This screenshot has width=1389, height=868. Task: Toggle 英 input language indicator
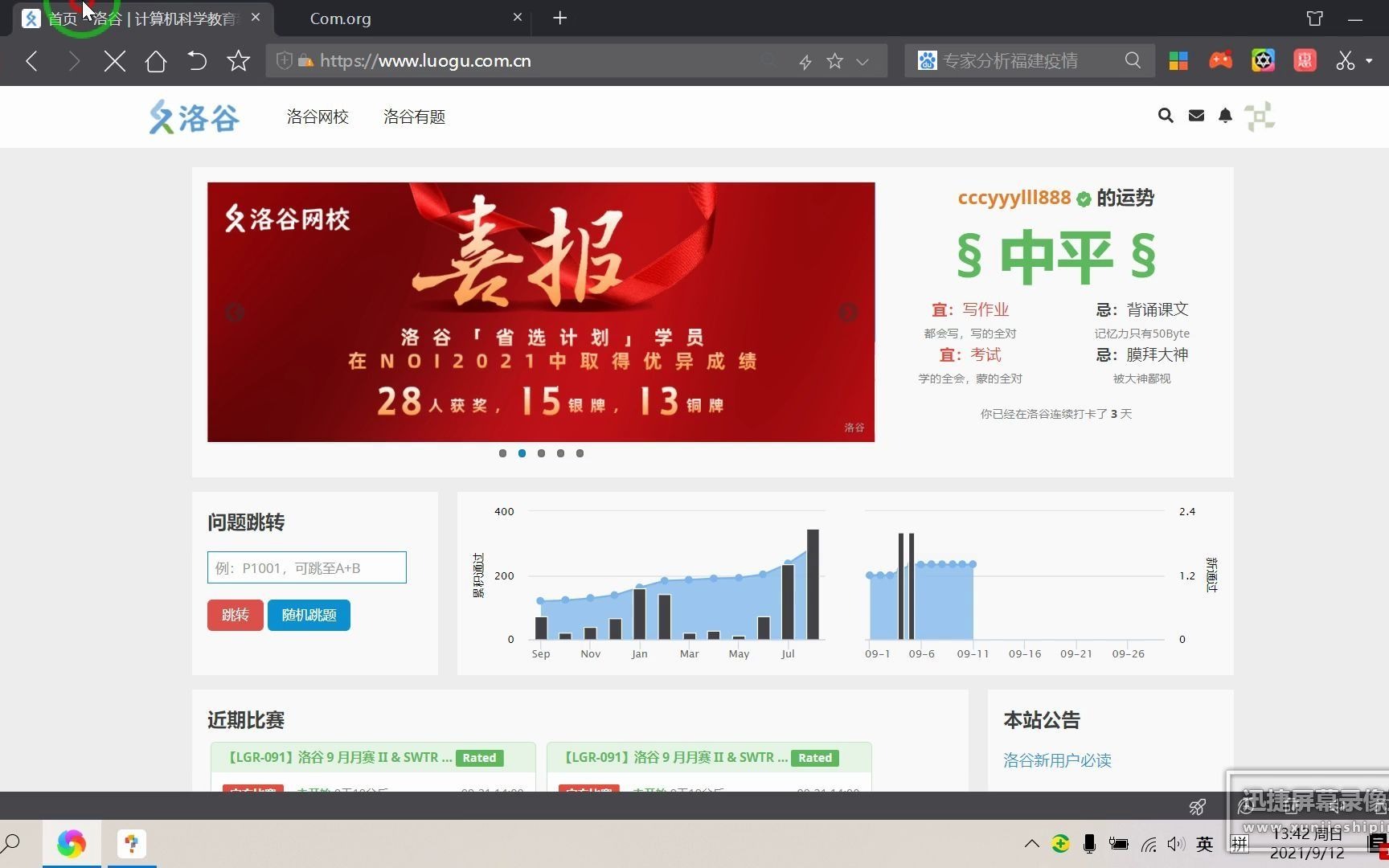(1204, 844)
